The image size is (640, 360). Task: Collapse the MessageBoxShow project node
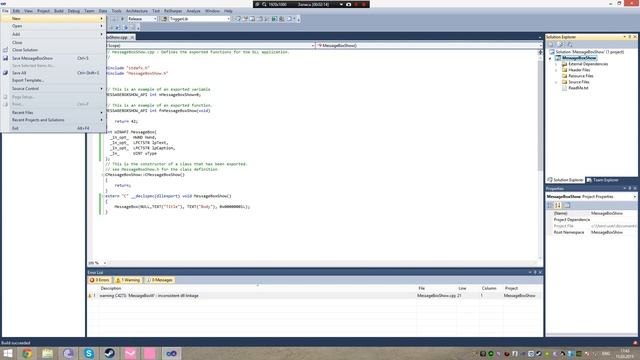pyautogui.click(x=550, y=58)
